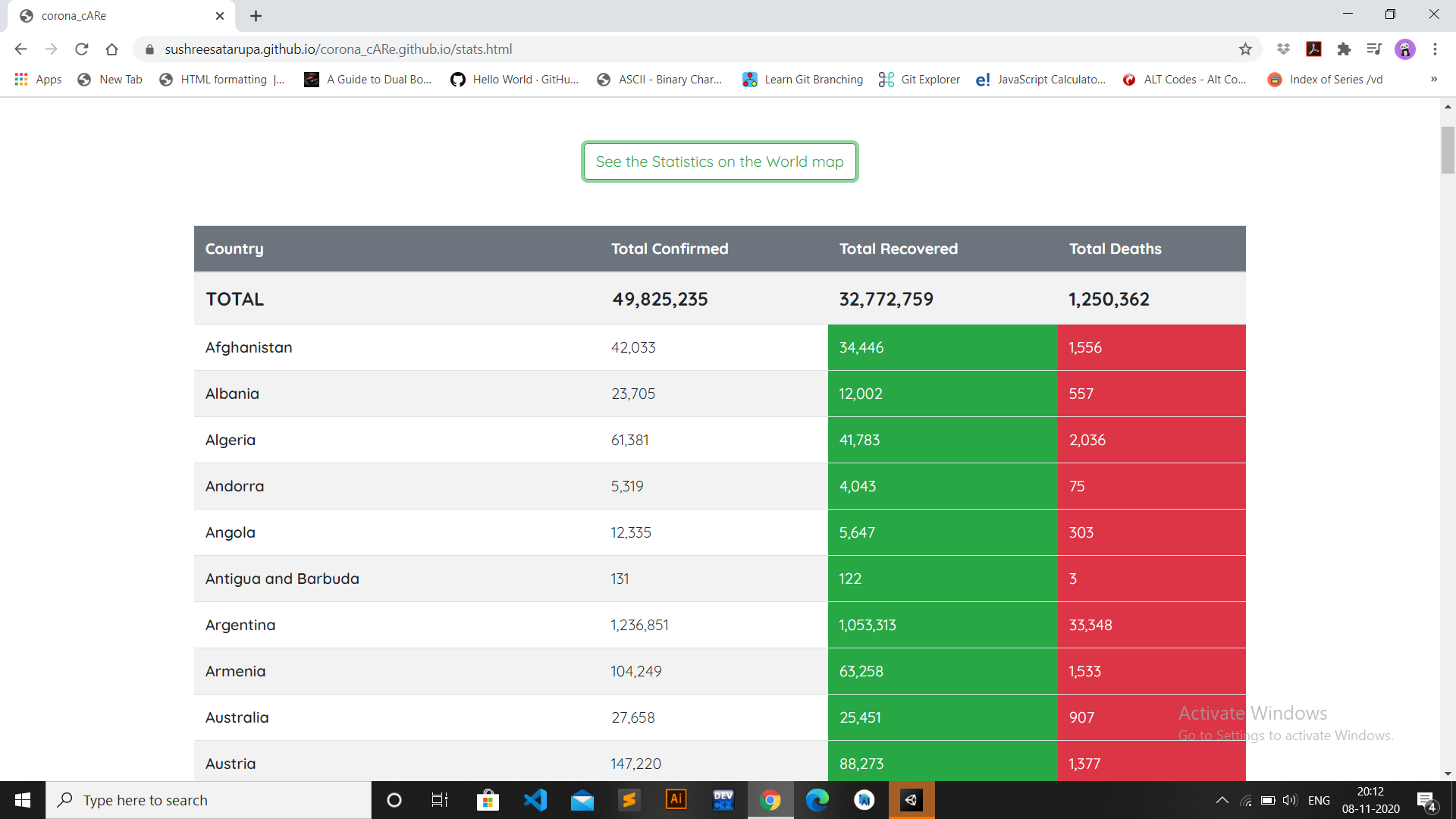Open Learn Git Branching bookmark

802,80
